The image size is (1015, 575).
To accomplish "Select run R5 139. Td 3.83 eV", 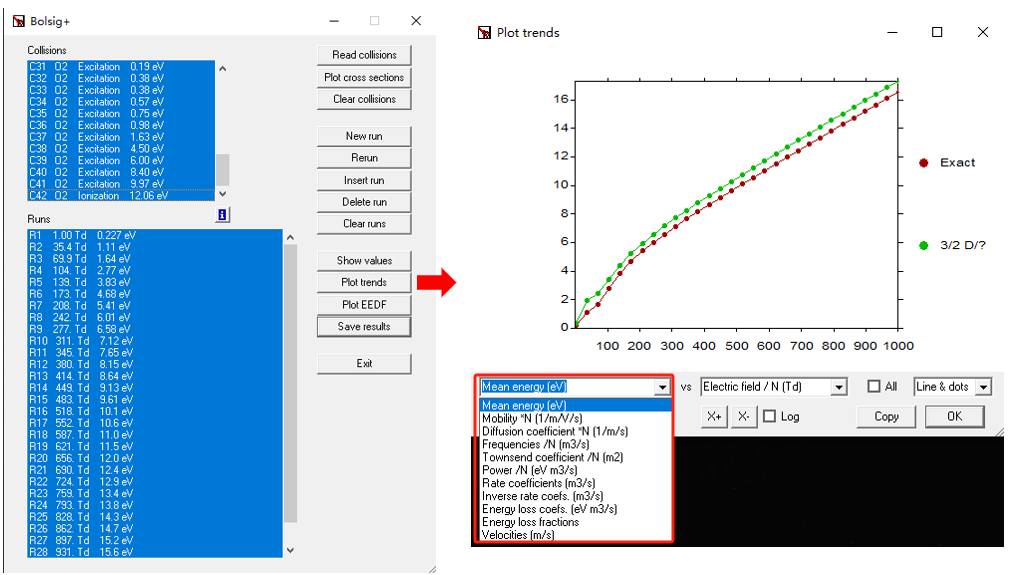I will click(x=155, y=282).
